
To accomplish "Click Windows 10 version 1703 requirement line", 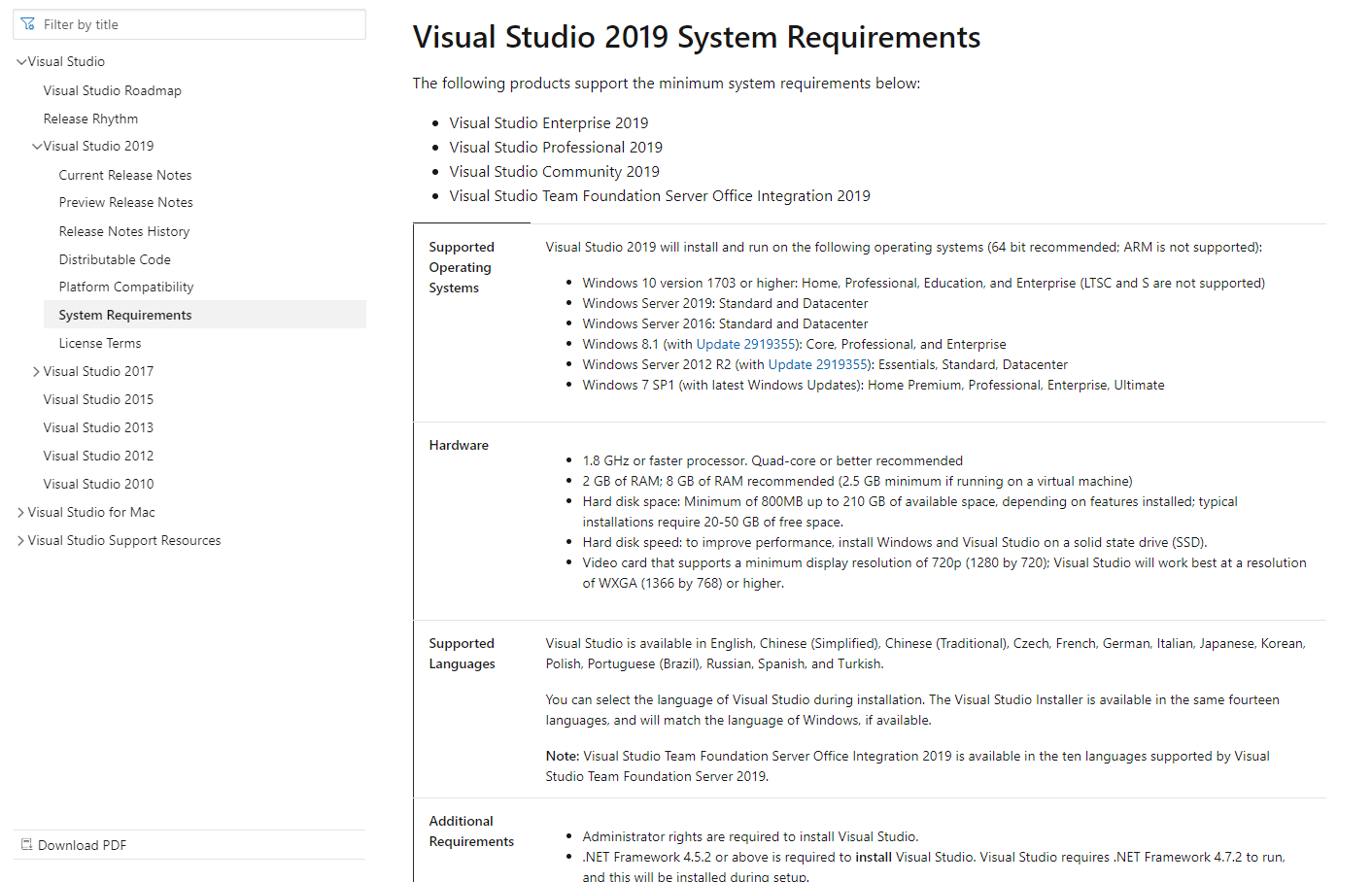I will click(x=924, y=283).
